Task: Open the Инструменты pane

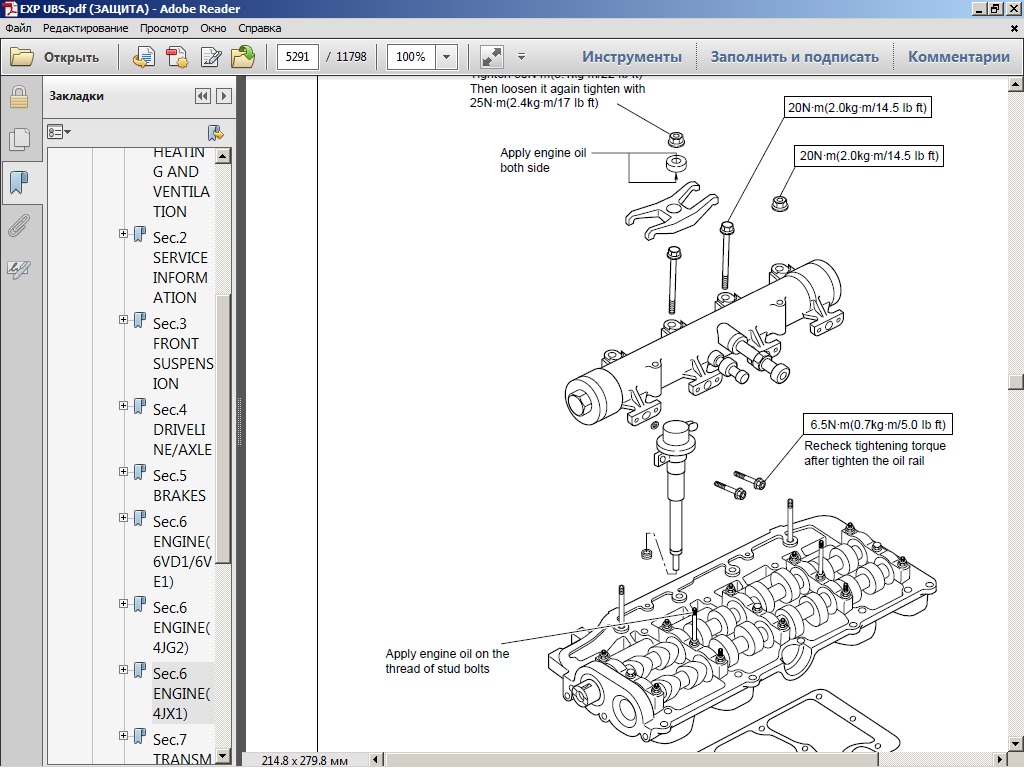Action: tap(632, 57)
